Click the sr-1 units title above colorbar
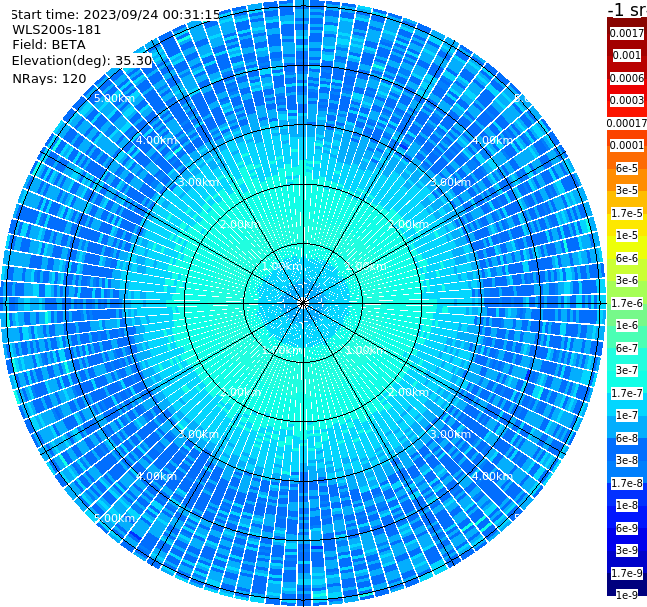This screenshot has height=607, width=647. (x=627, y=9)
